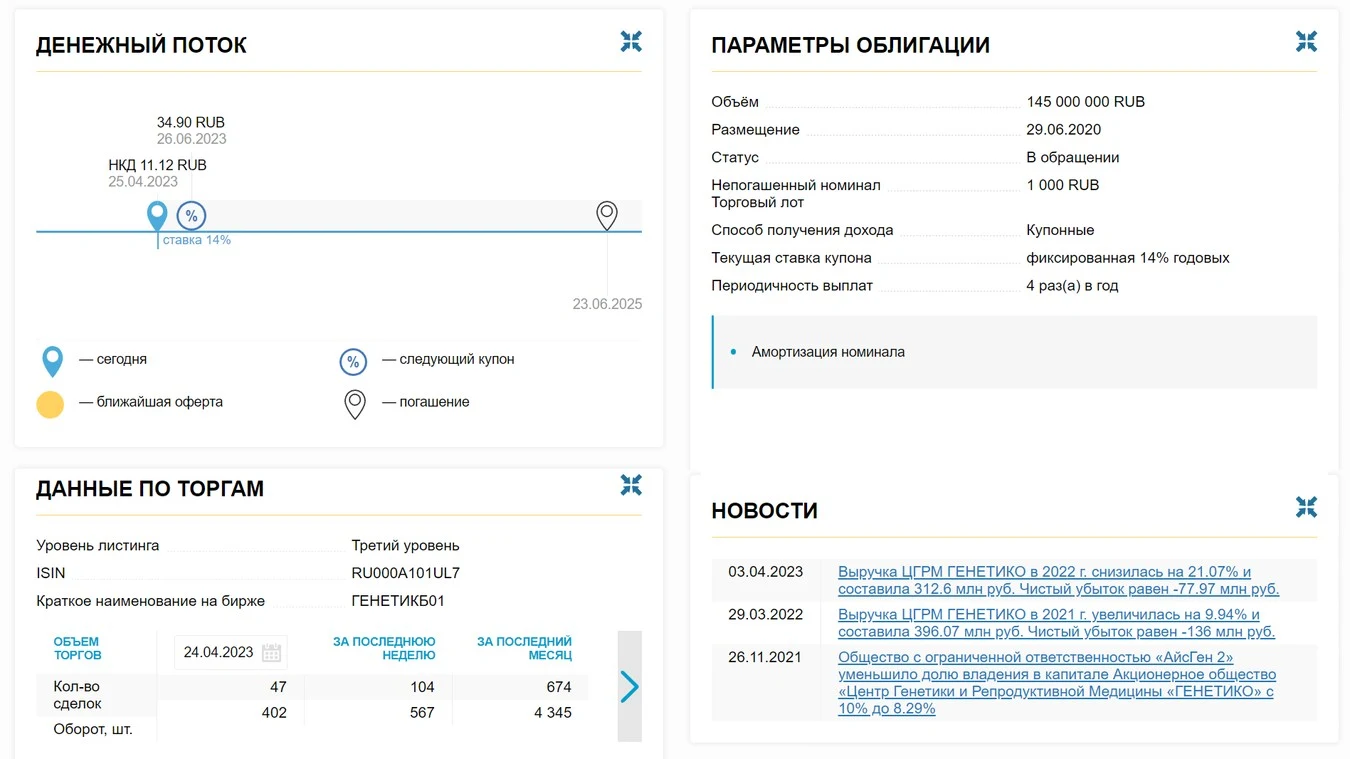Click the legend pin icon for погашение

[354, 404]
